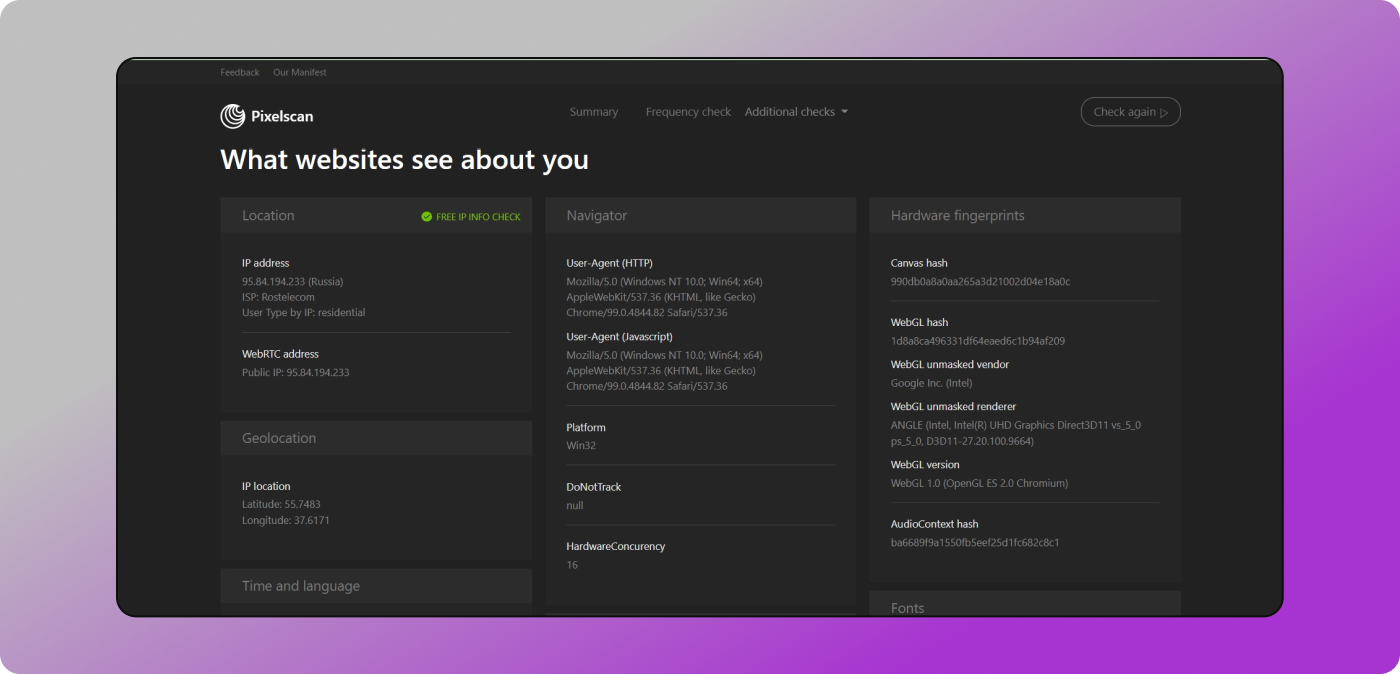Click the Pixelscan spiral logo icon

(232, 116)
